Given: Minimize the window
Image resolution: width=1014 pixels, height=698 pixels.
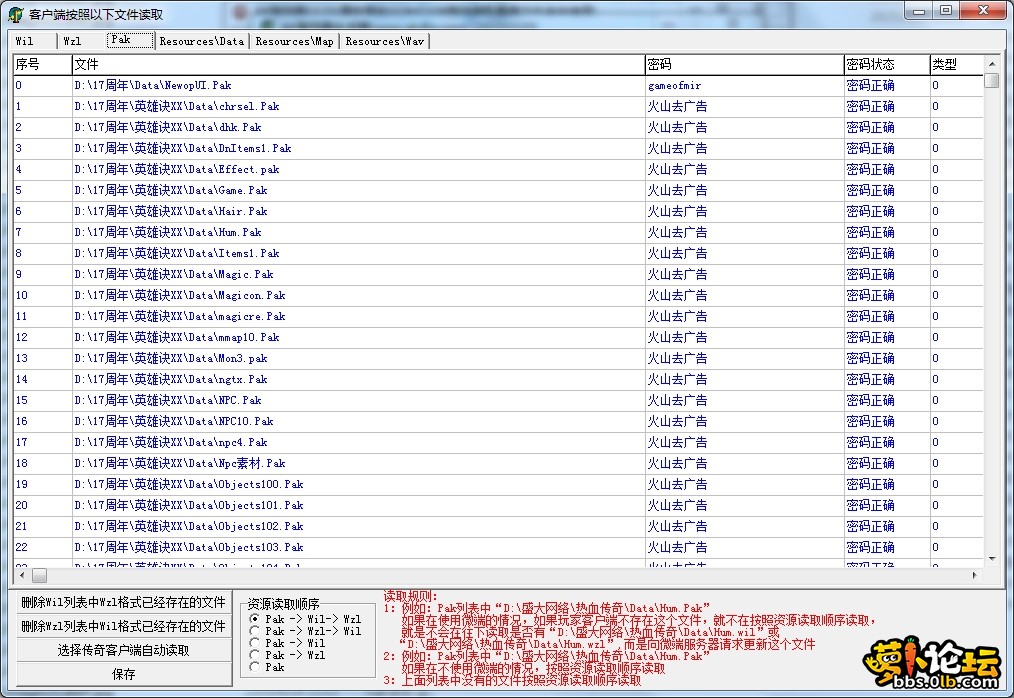Looking at the screenshot, I should 918,11.
